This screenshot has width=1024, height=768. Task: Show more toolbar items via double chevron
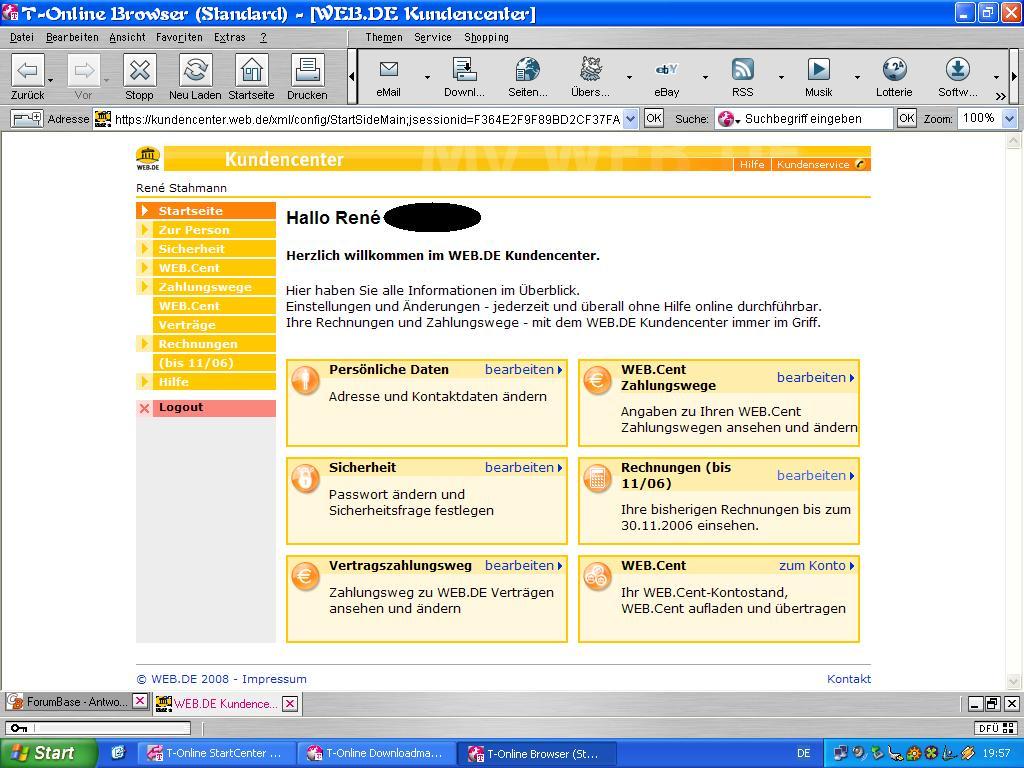coord(1000,96)
